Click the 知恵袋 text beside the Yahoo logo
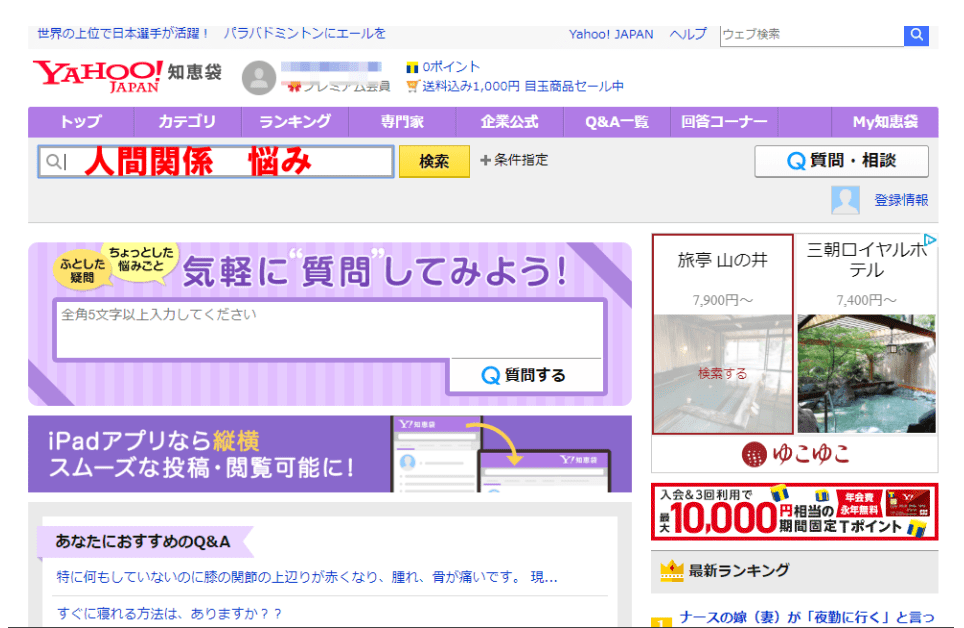This screenshot has width=964, height=628. (x=195, y=72)
